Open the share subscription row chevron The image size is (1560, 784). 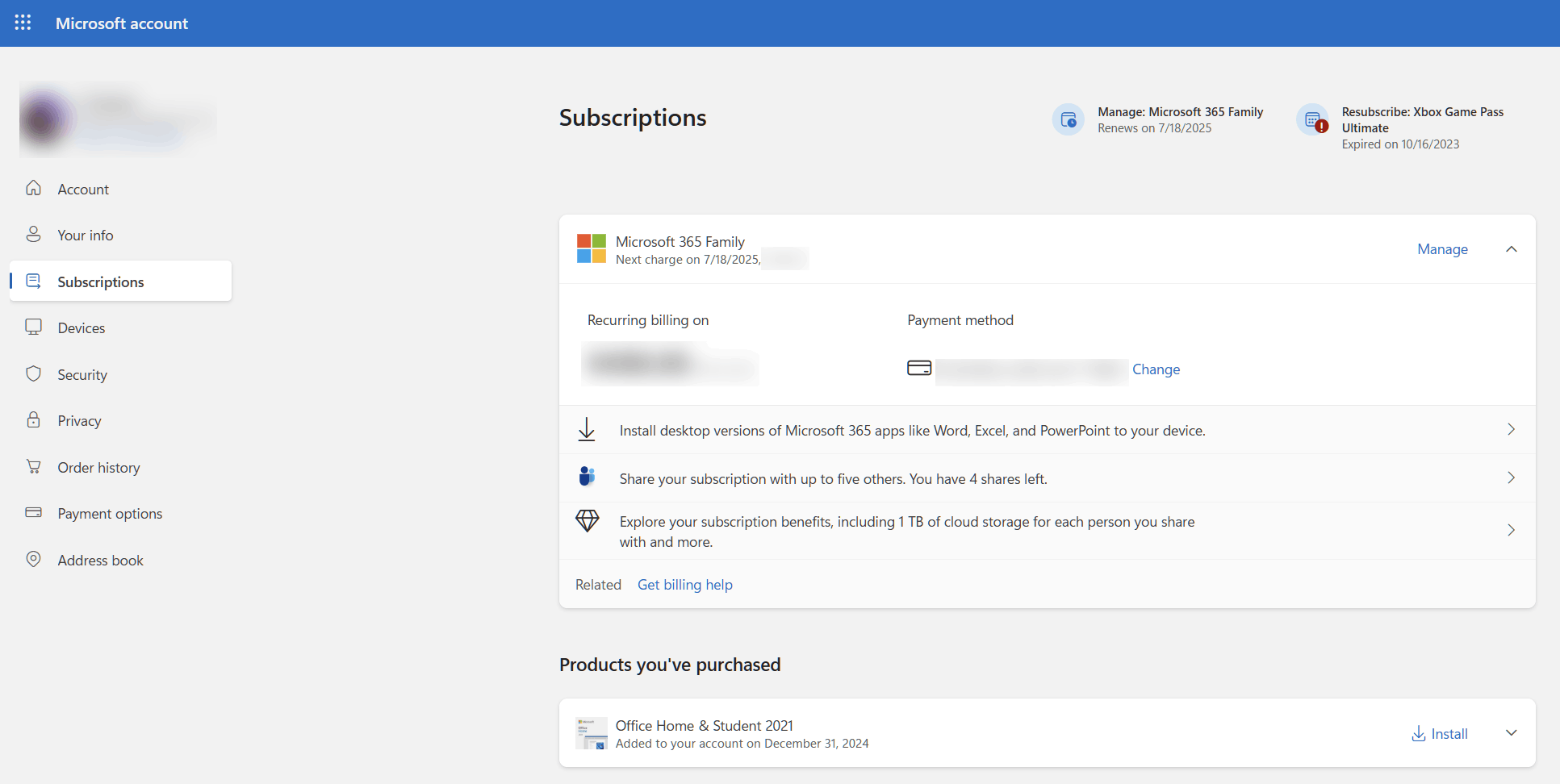[1511, 478]
